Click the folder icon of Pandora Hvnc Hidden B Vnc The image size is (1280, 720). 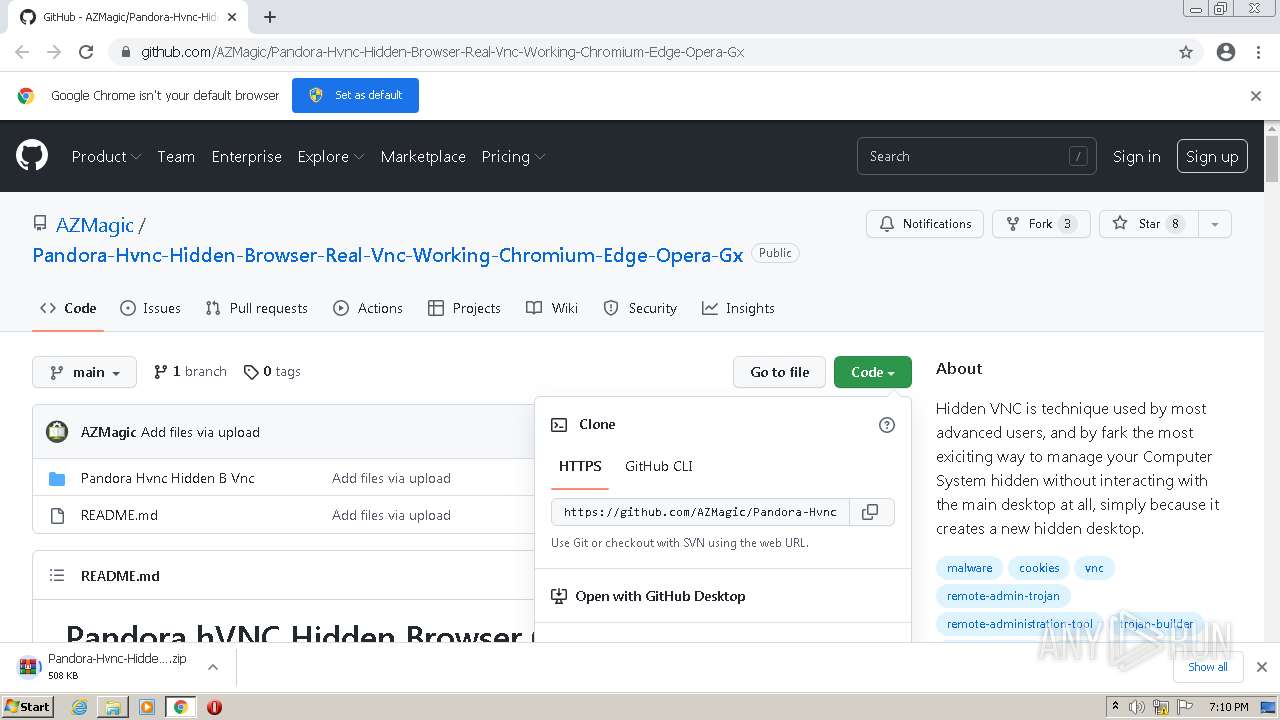point(57,479)
